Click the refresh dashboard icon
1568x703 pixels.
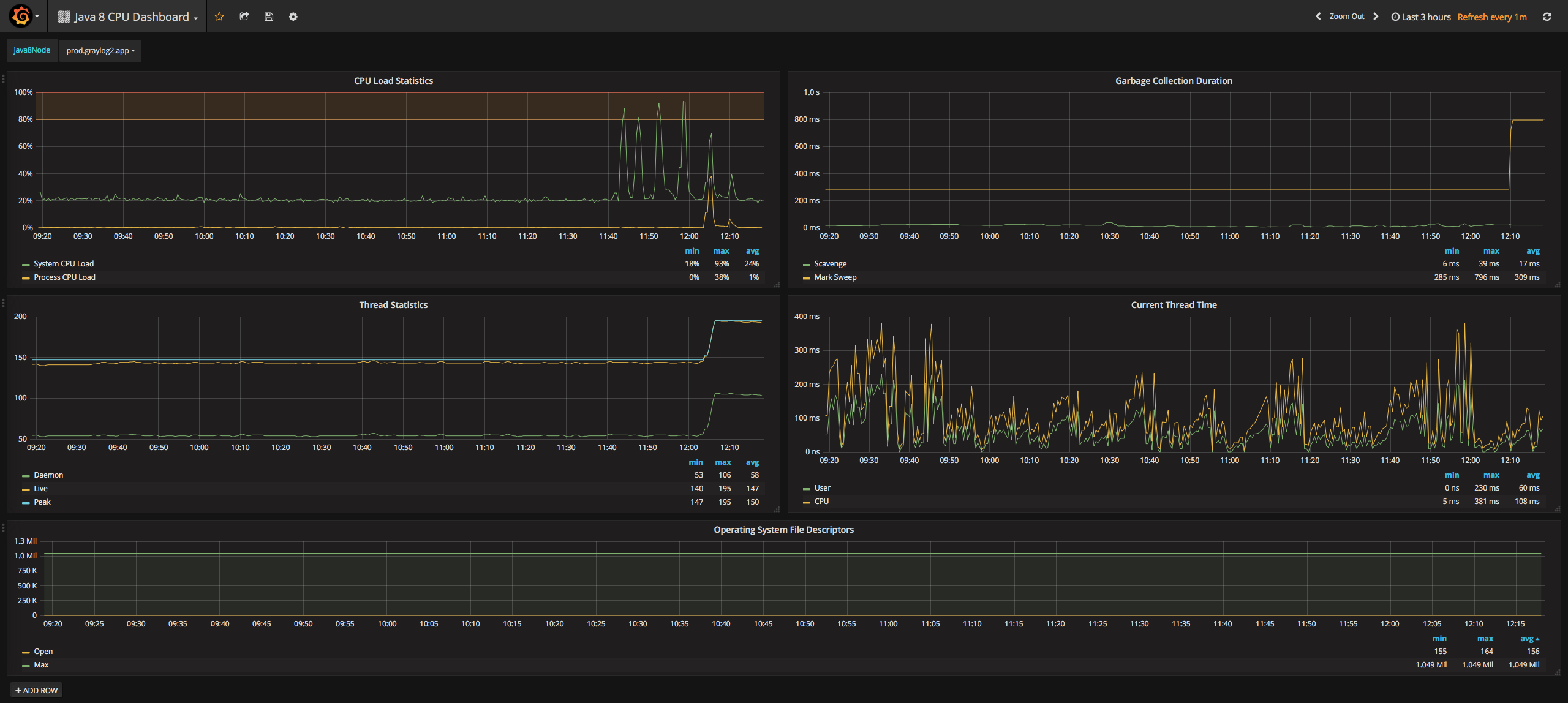[1547, 17]
